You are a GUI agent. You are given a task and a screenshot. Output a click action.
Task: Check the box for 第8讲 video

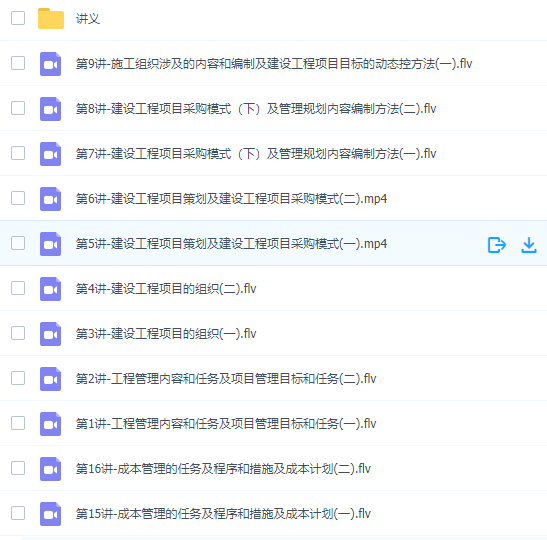tap(18, 108)
